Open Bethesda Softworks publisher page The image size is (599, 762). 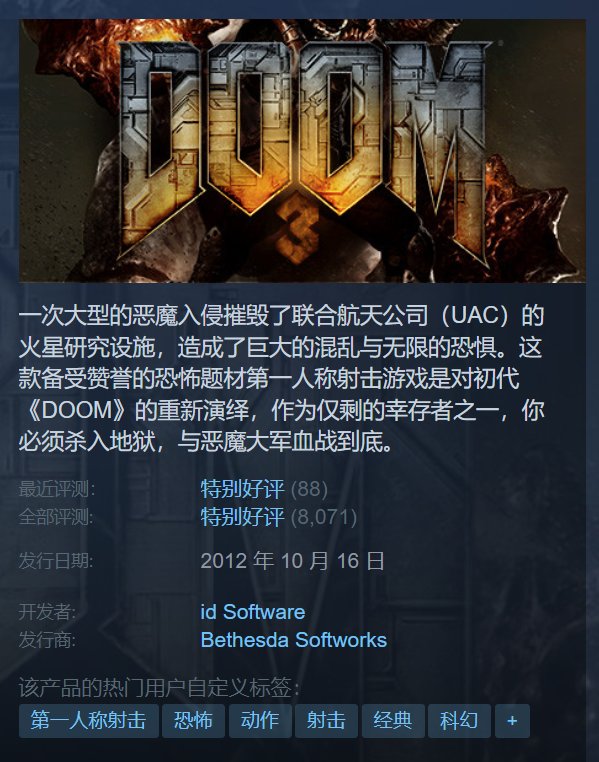pyautogui.click(x=293, y=640)
